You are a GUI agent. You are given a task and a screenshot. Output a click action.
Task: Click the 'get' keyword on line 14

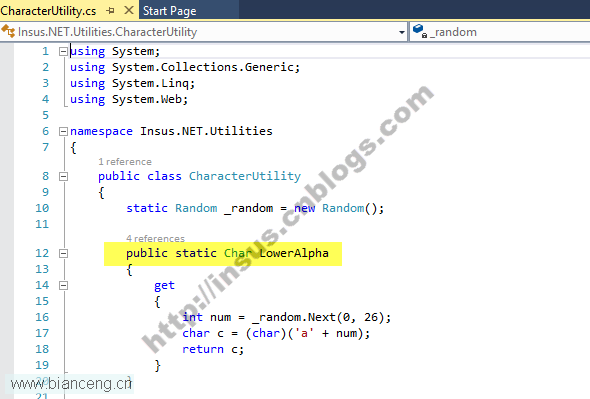pos(164,286)
